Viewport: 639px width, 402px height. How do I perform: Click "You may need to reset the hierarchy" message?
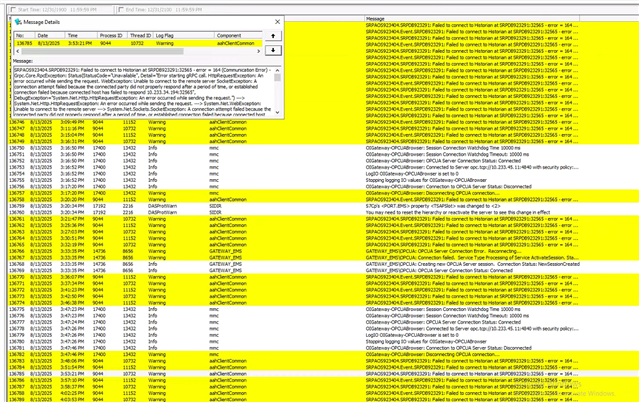(458, 212)
